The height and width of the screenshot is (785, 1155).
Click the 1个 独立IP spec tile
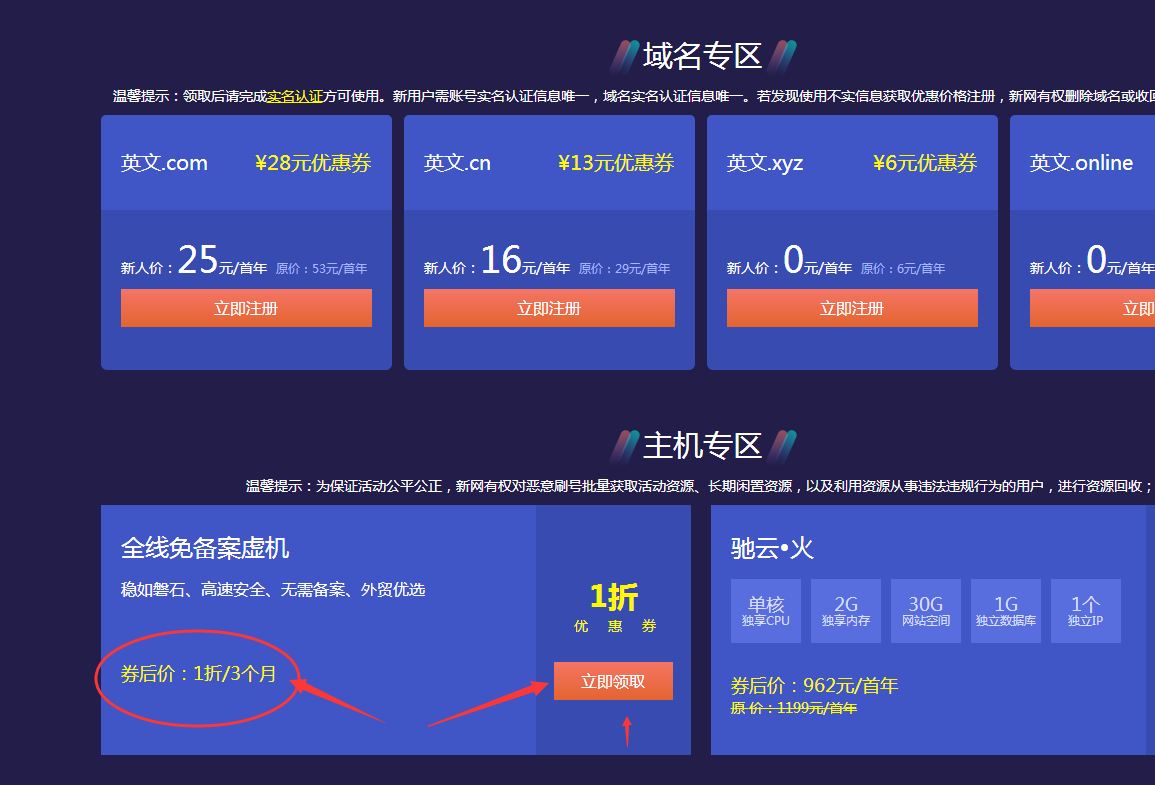click(x=1086, y=611)
